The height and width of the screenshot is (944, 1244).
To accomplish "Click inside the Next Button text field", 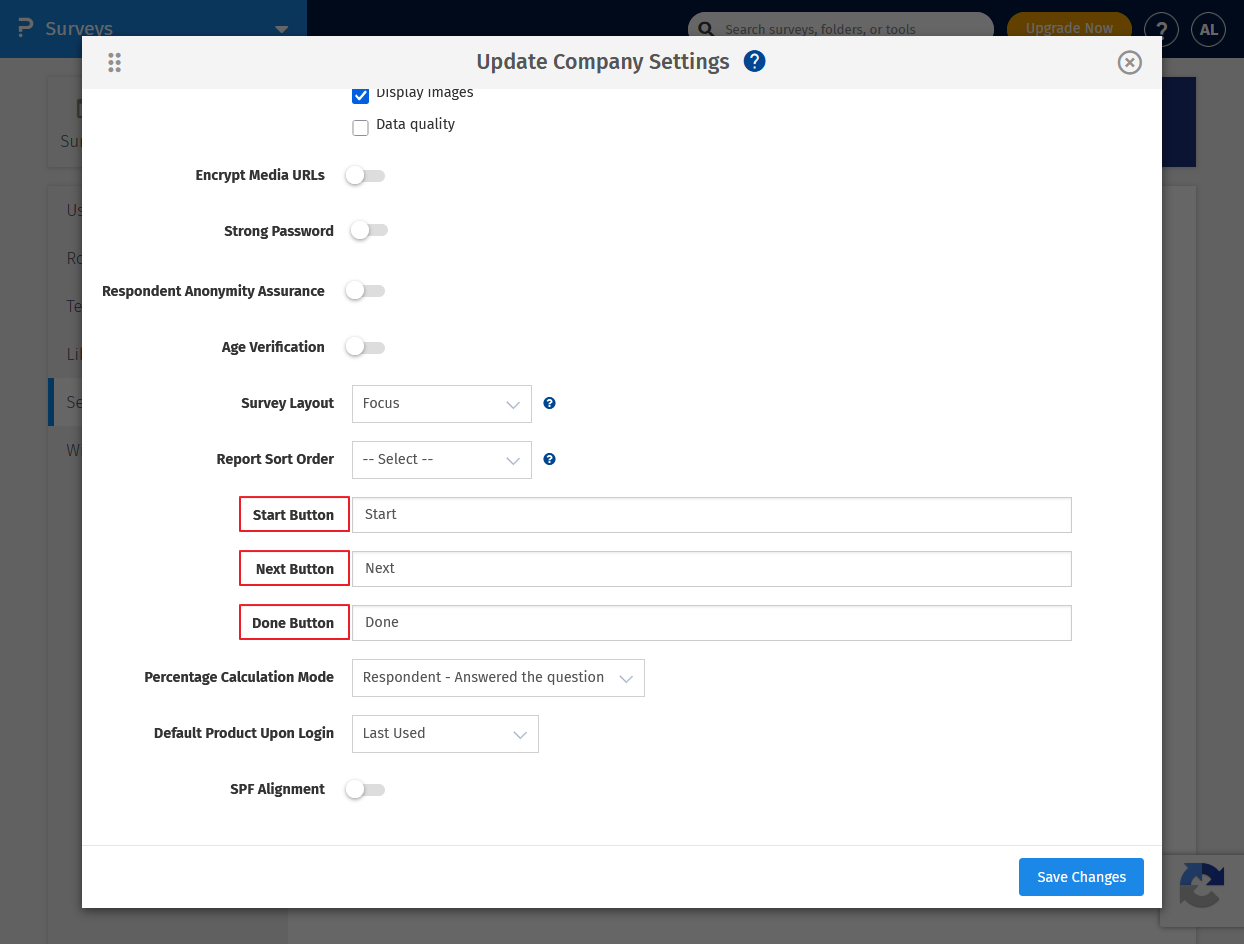I will 711,568.
